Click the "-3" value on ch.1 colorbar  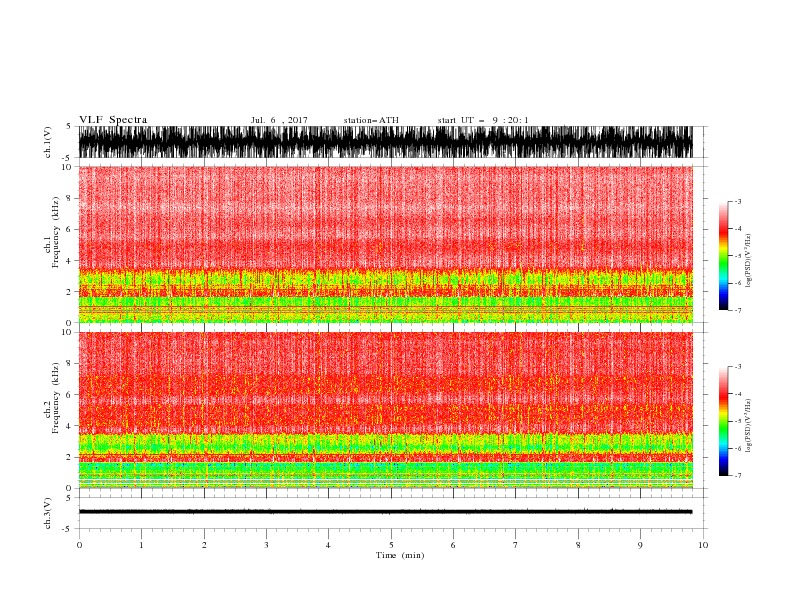click(x=738, y=202)
